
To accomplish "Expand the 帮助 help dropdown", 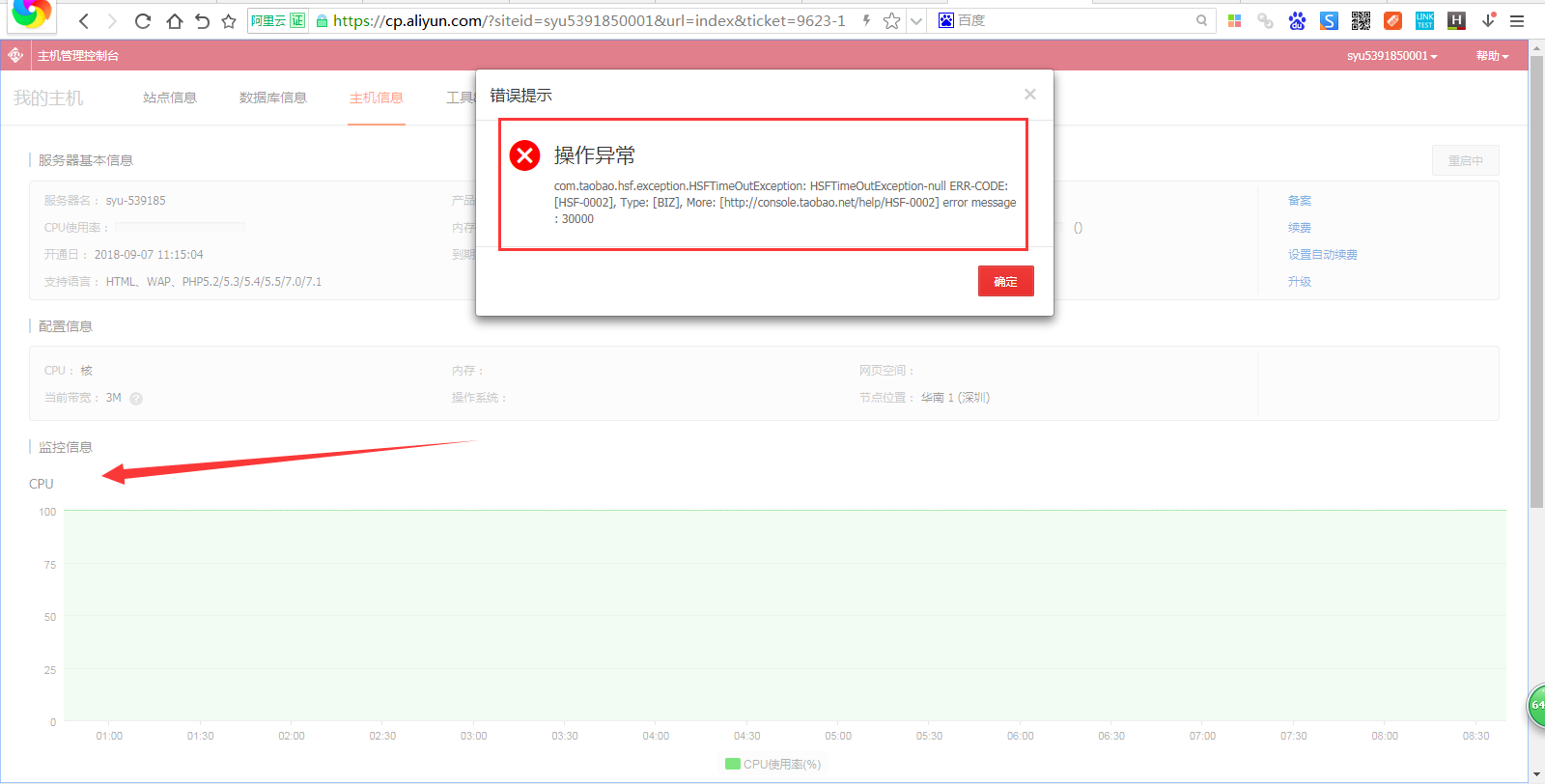I will (1491, 56).
